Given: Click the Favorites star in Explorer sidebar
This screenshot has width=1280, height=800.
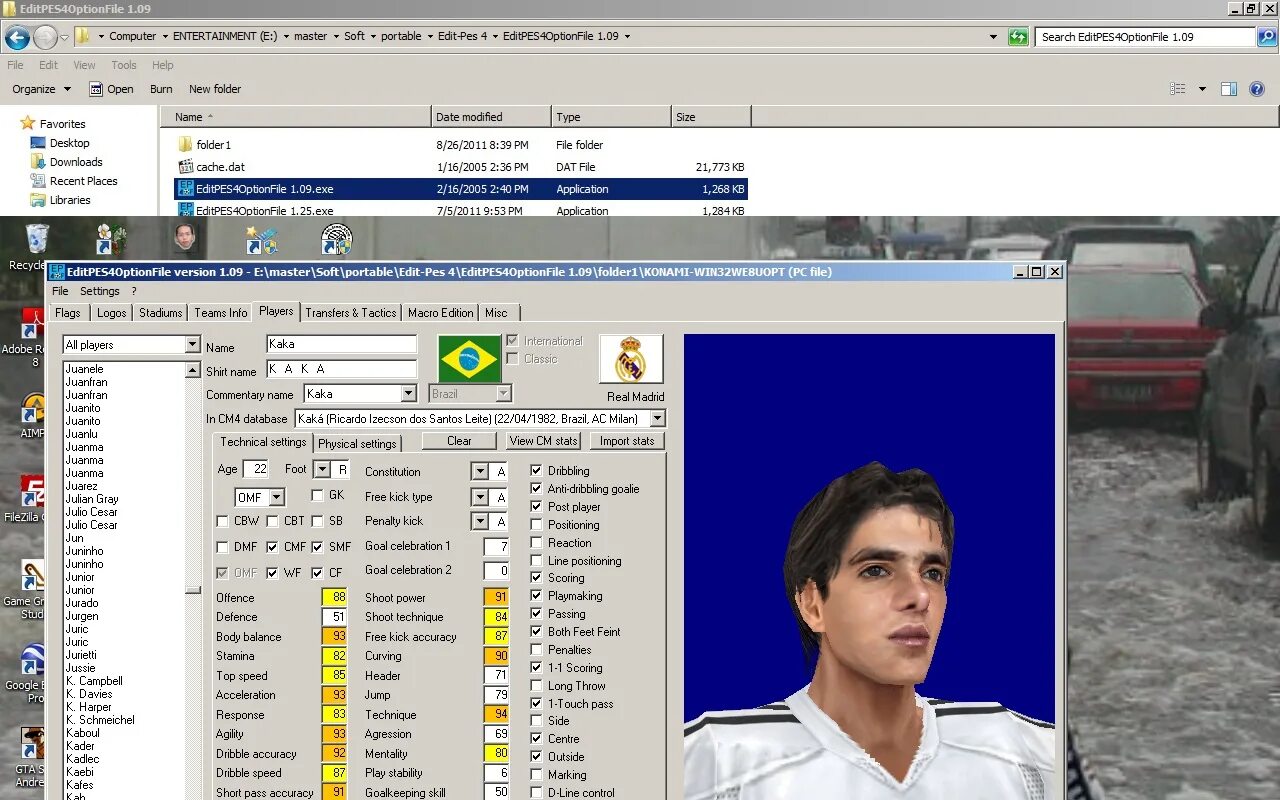Looking at the screenshot, I should (28, 124).
